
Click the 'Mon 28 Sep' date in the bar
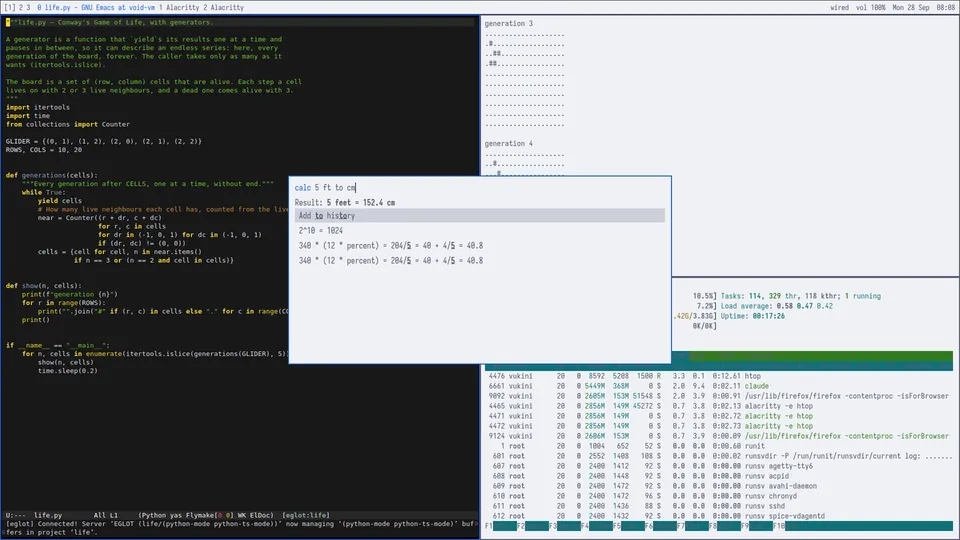[910, 7]
